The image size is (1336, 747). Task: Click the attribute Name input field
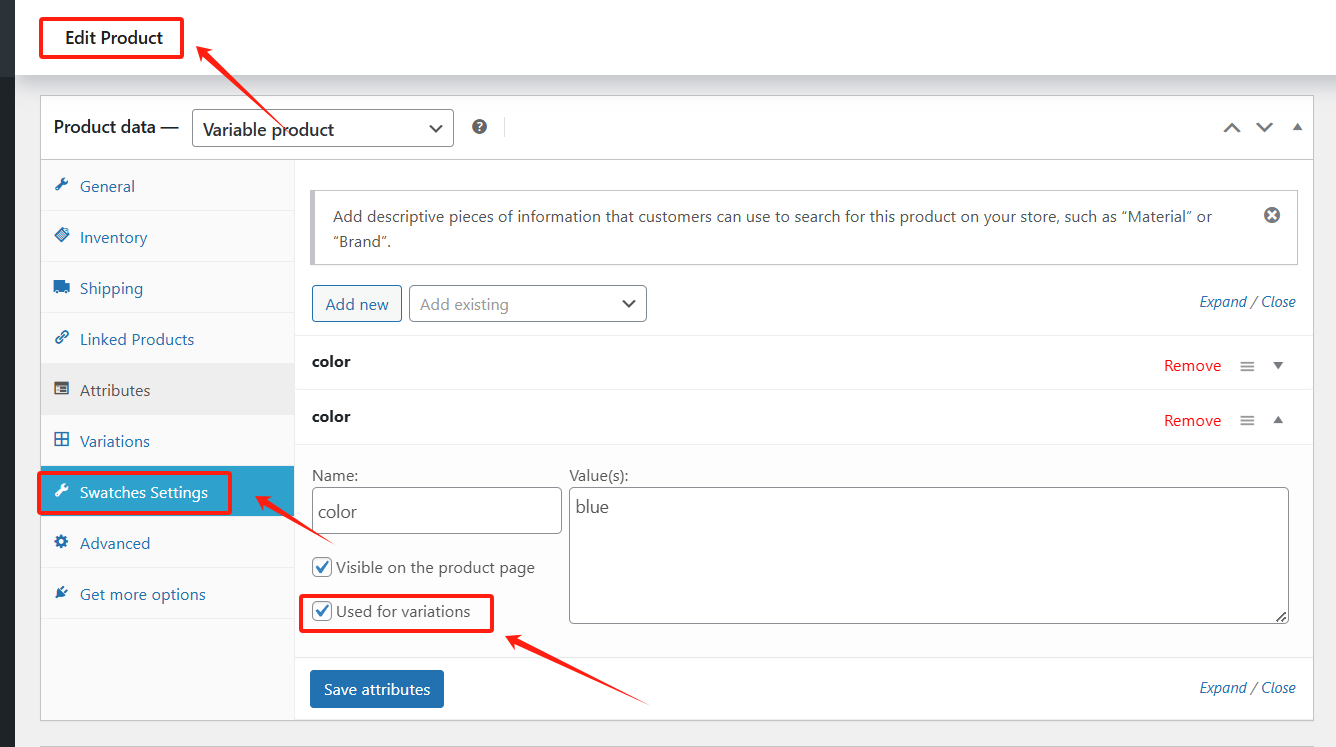click(436, 511)
